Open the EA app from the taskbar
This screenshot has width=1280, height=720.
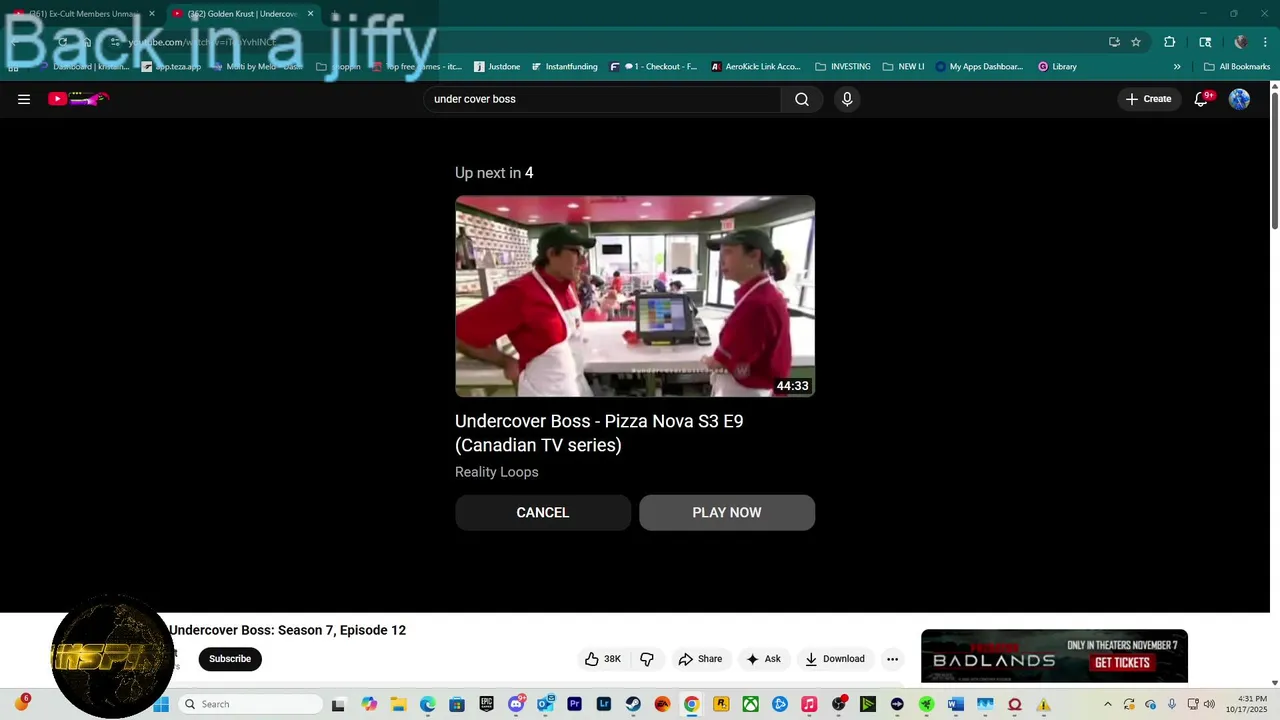tap(662, 704)
